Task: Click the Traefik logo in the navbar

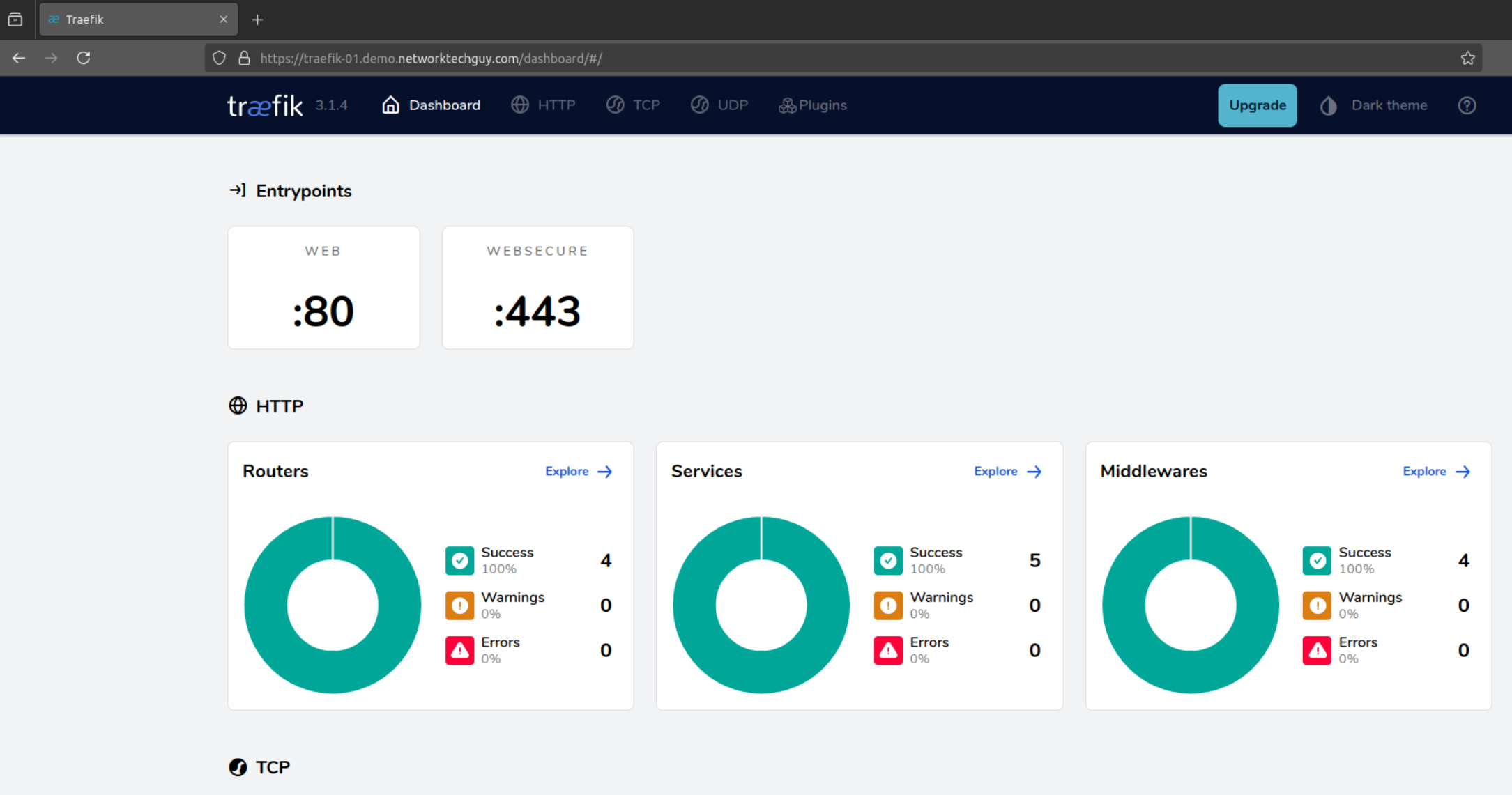Action: [265, 105]
